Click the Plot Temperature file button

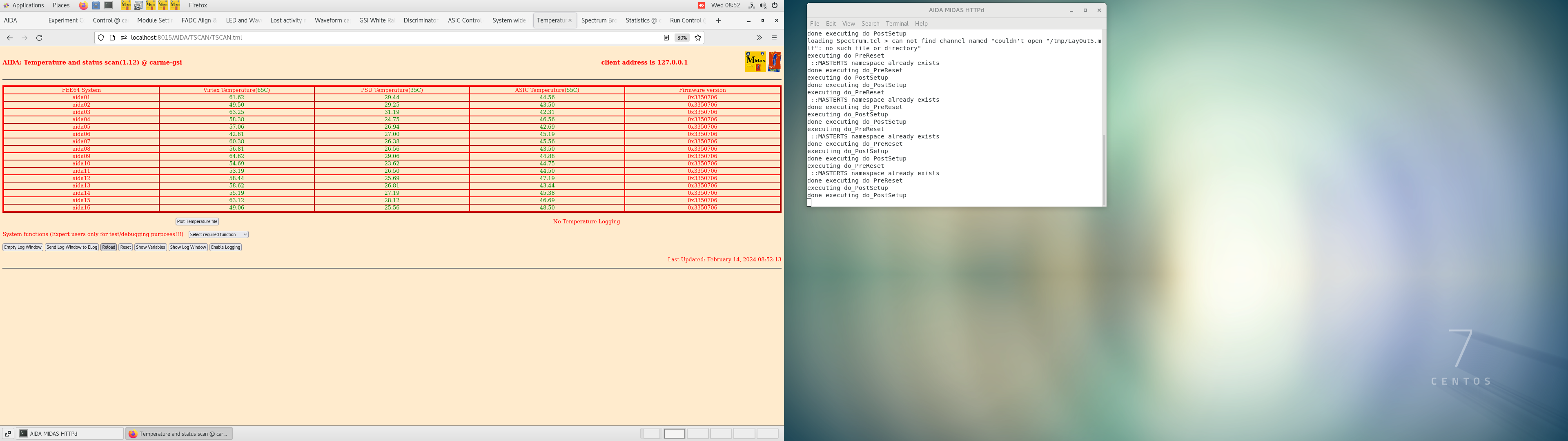196,221
